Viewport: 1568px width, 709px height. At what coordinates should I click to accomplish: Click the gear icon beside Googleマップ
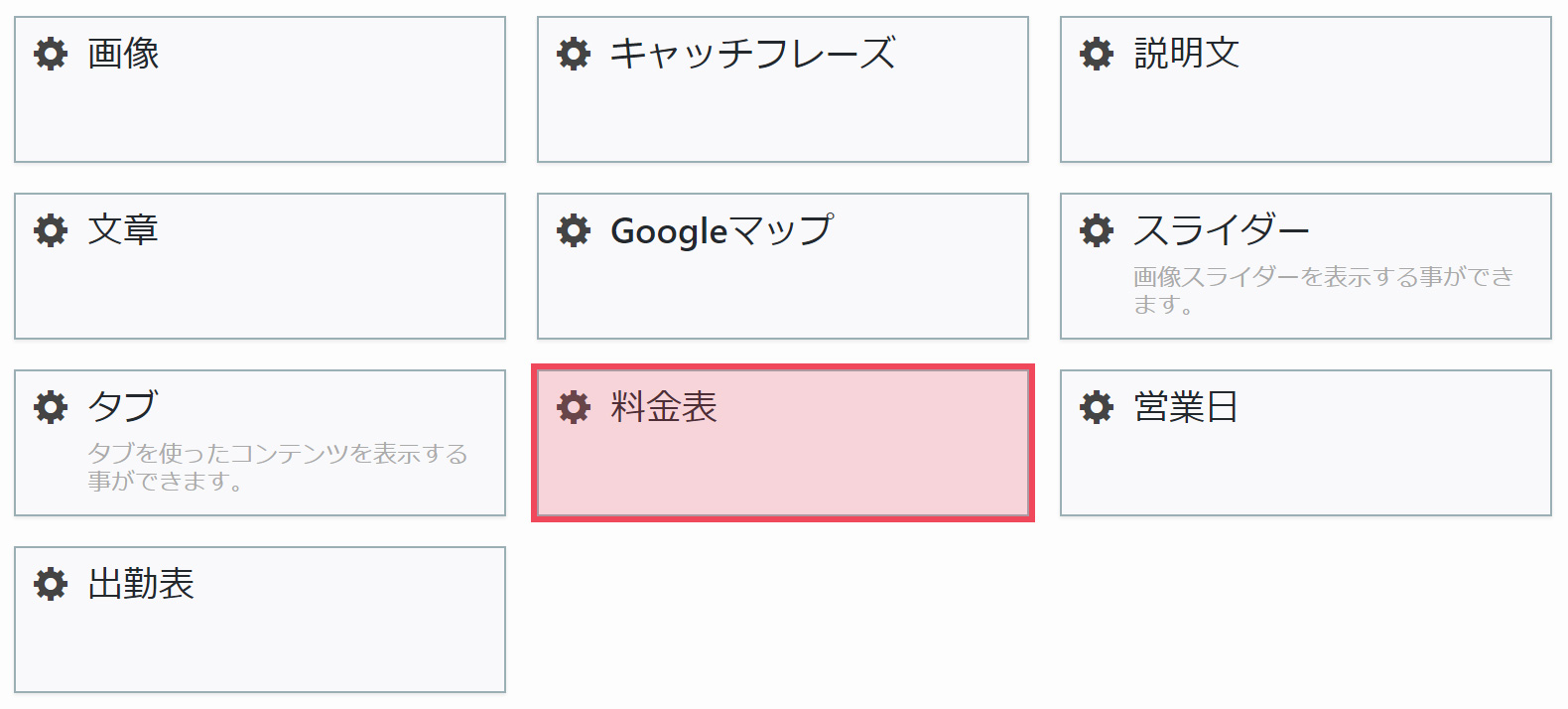click(x=574, y=230)
